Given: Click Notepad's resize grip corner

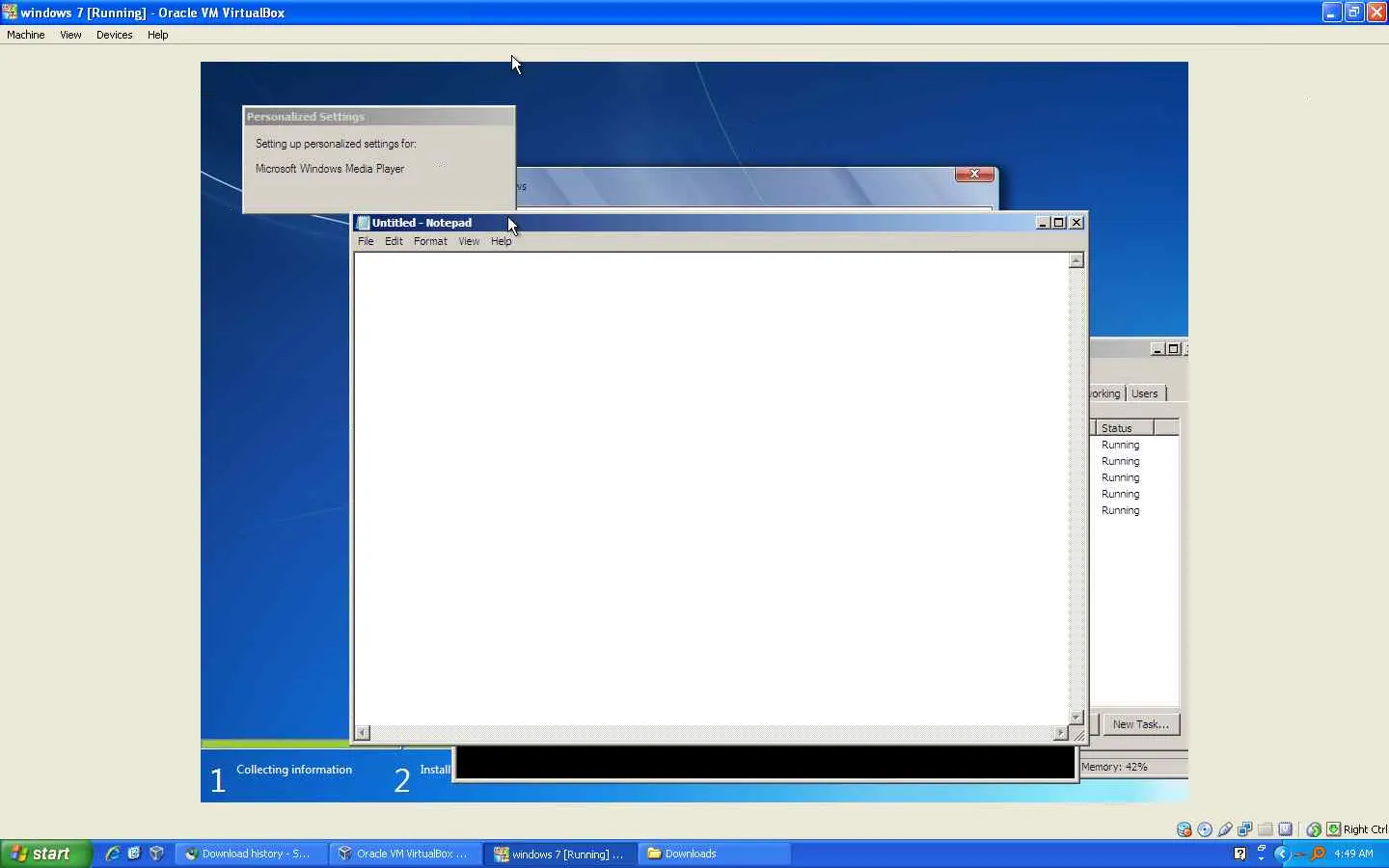Looking at the screenshot, I should click(1077, 734).
